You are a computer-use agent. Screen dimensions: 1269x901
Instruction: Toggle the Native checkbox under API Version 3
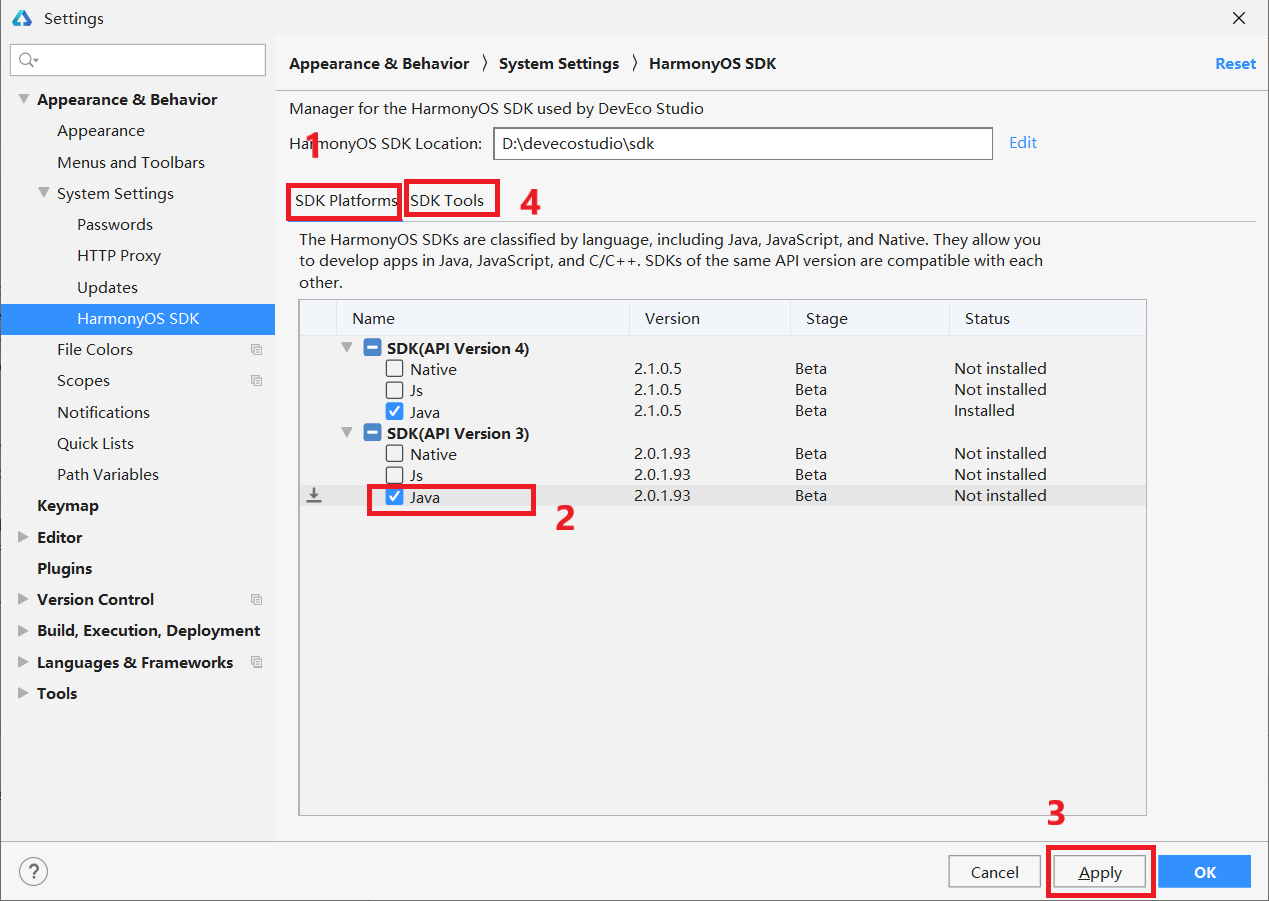(395, 453)
